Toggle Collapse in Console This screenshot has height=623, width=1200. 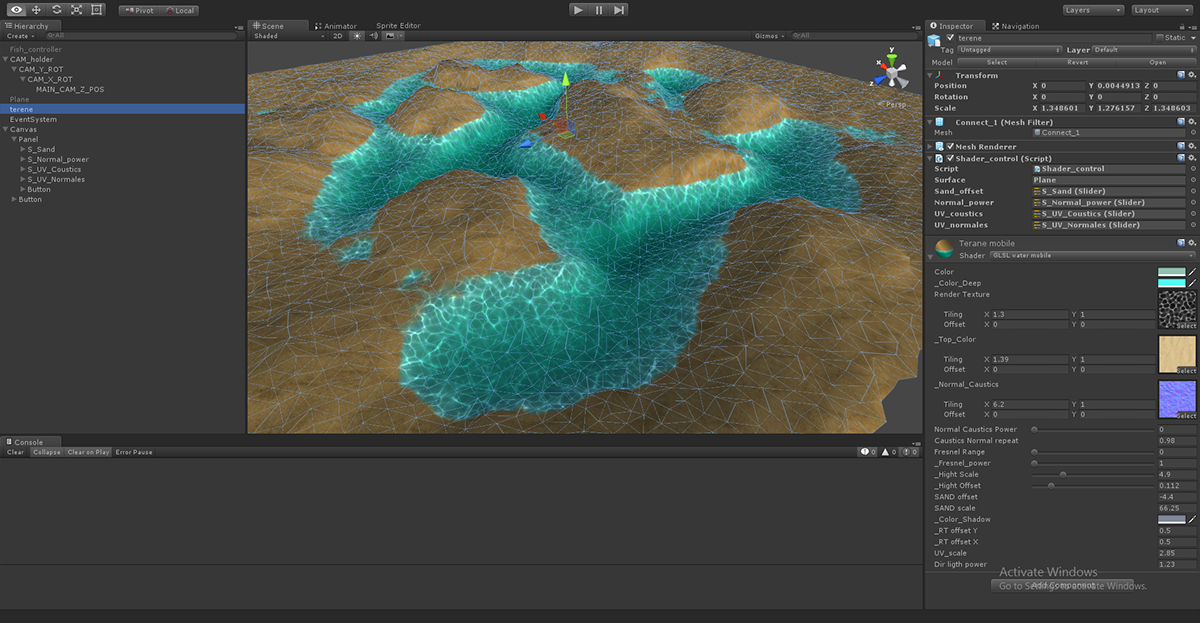46,452
